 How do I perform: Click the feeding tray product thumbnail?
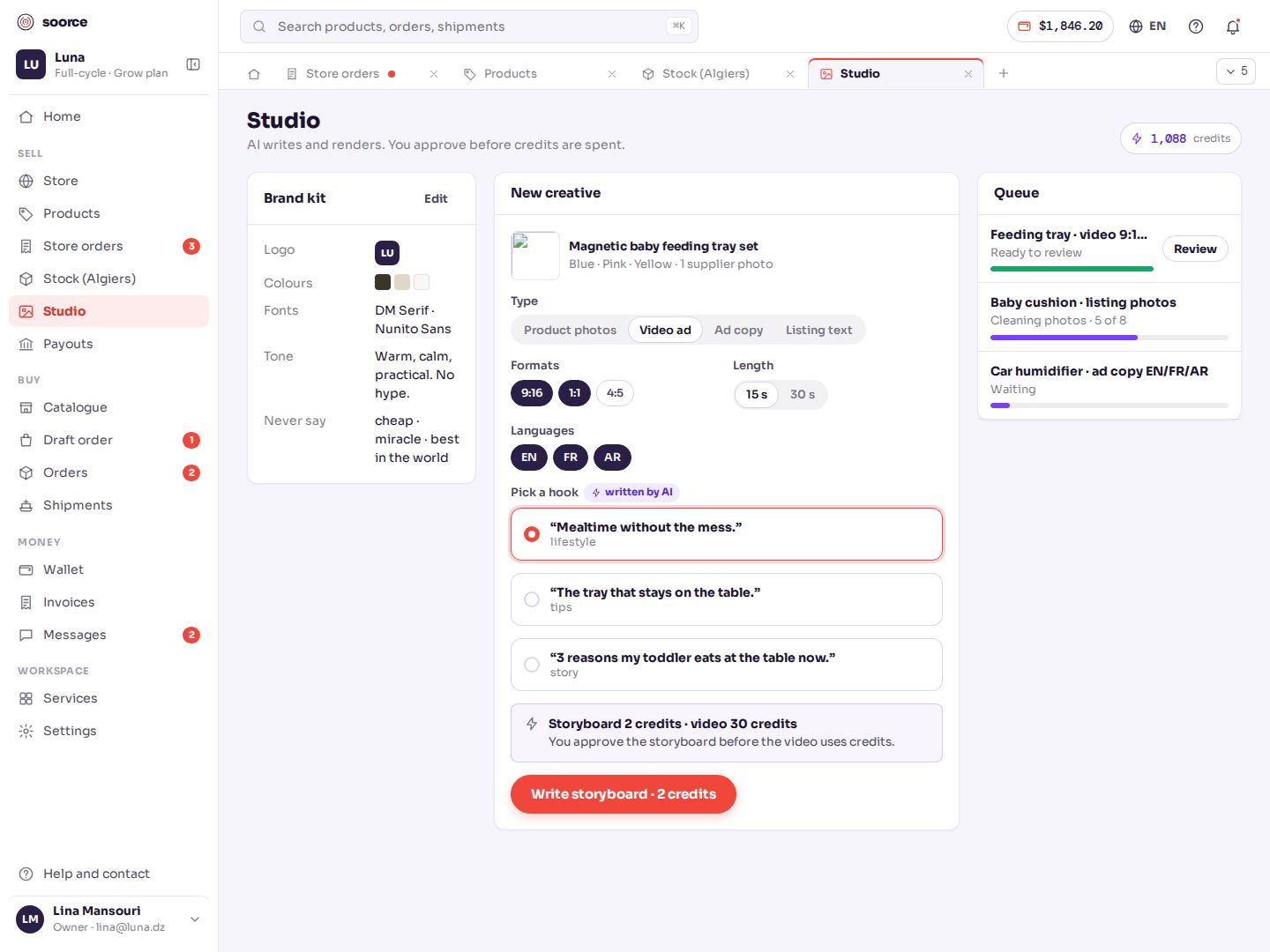[535, 256]
